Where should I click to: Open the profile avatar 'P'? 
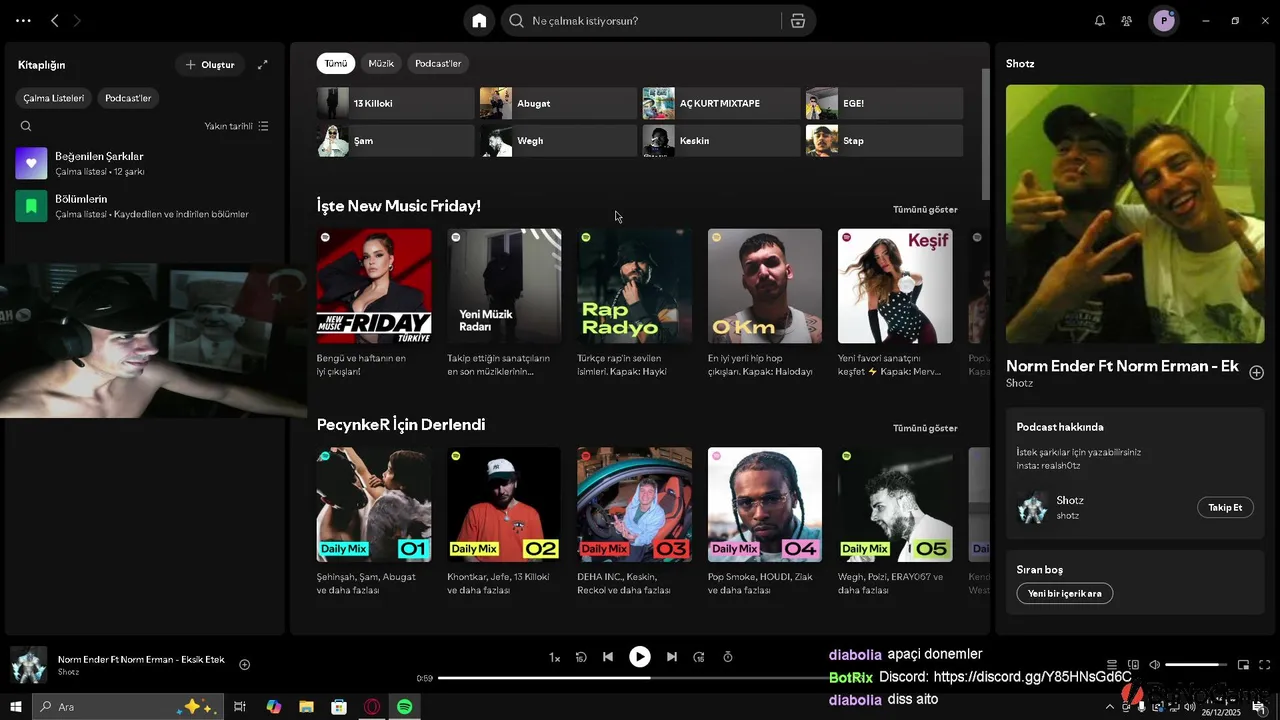coord(1164,21)
